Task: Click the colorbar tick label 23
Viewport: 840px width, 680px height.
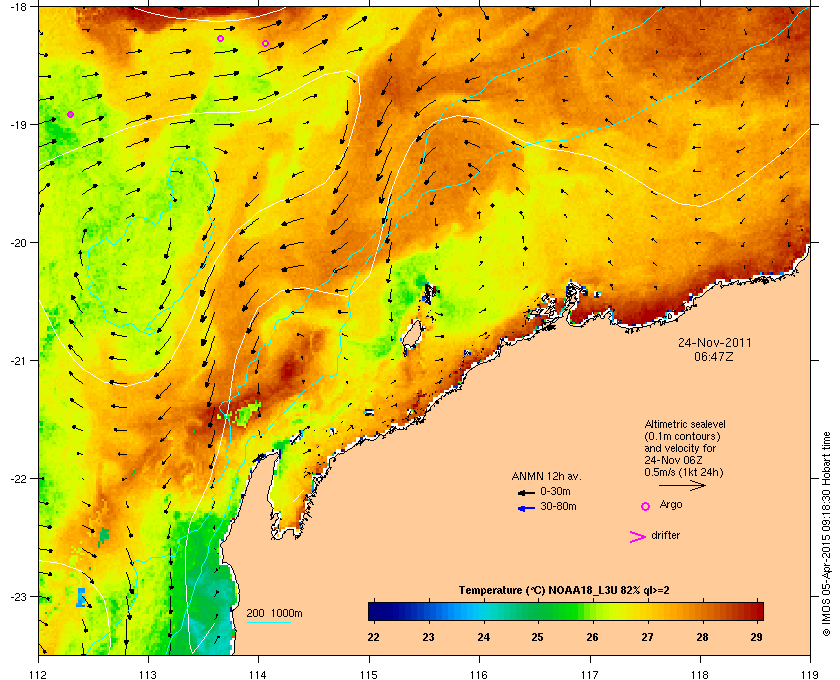Action: (x=428, y=637)
